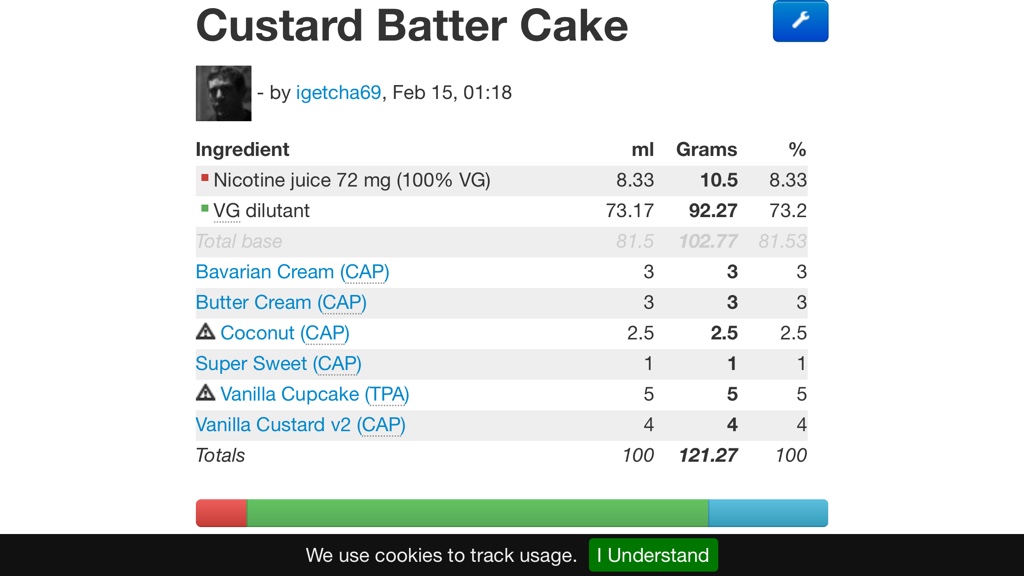This screenshot has height=576, width=1024.
Task: Click the blue wrench tool button
Action: (x=800, y=21)
